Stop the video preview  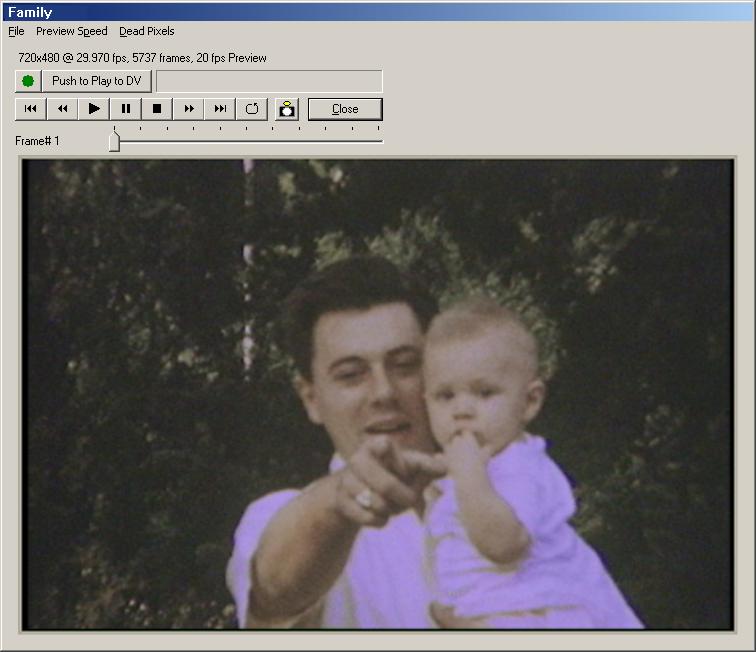pos(157,109)
